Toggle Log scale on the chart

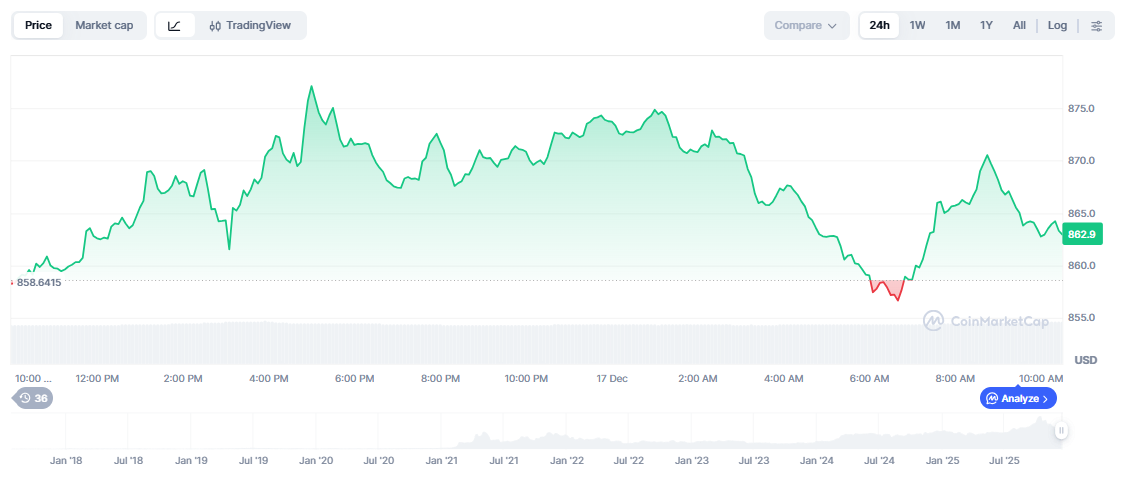point(1057,25)
